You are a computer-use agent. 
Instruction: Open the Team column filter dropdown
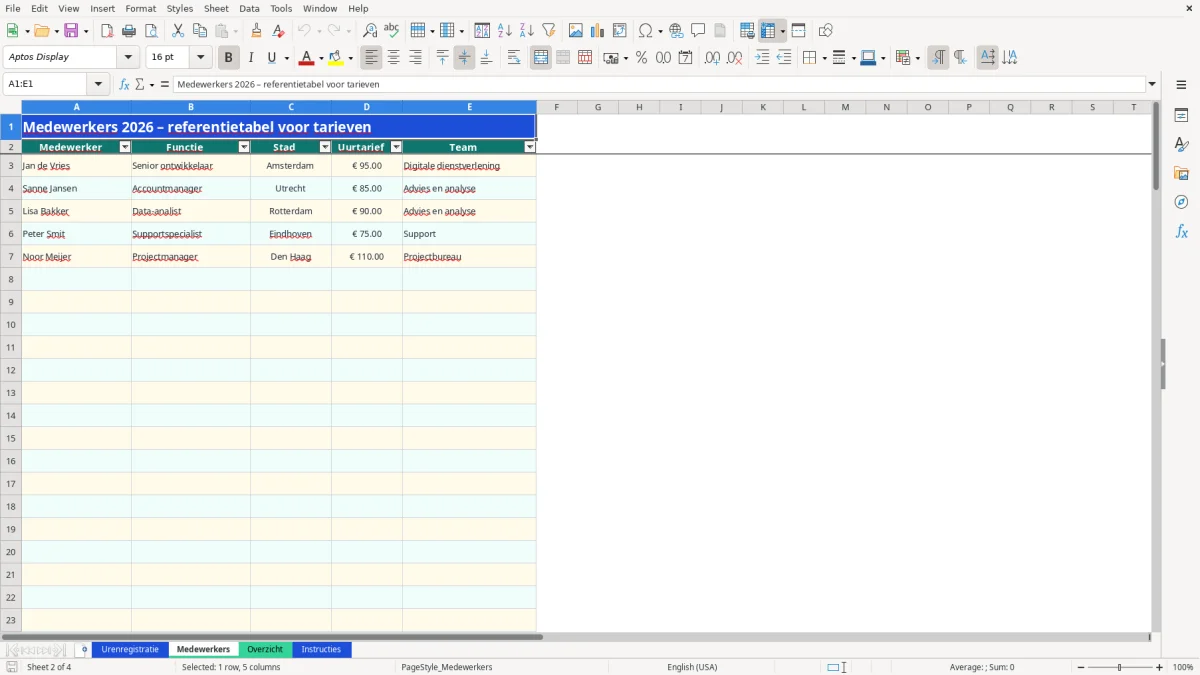[x=530, y=147]
